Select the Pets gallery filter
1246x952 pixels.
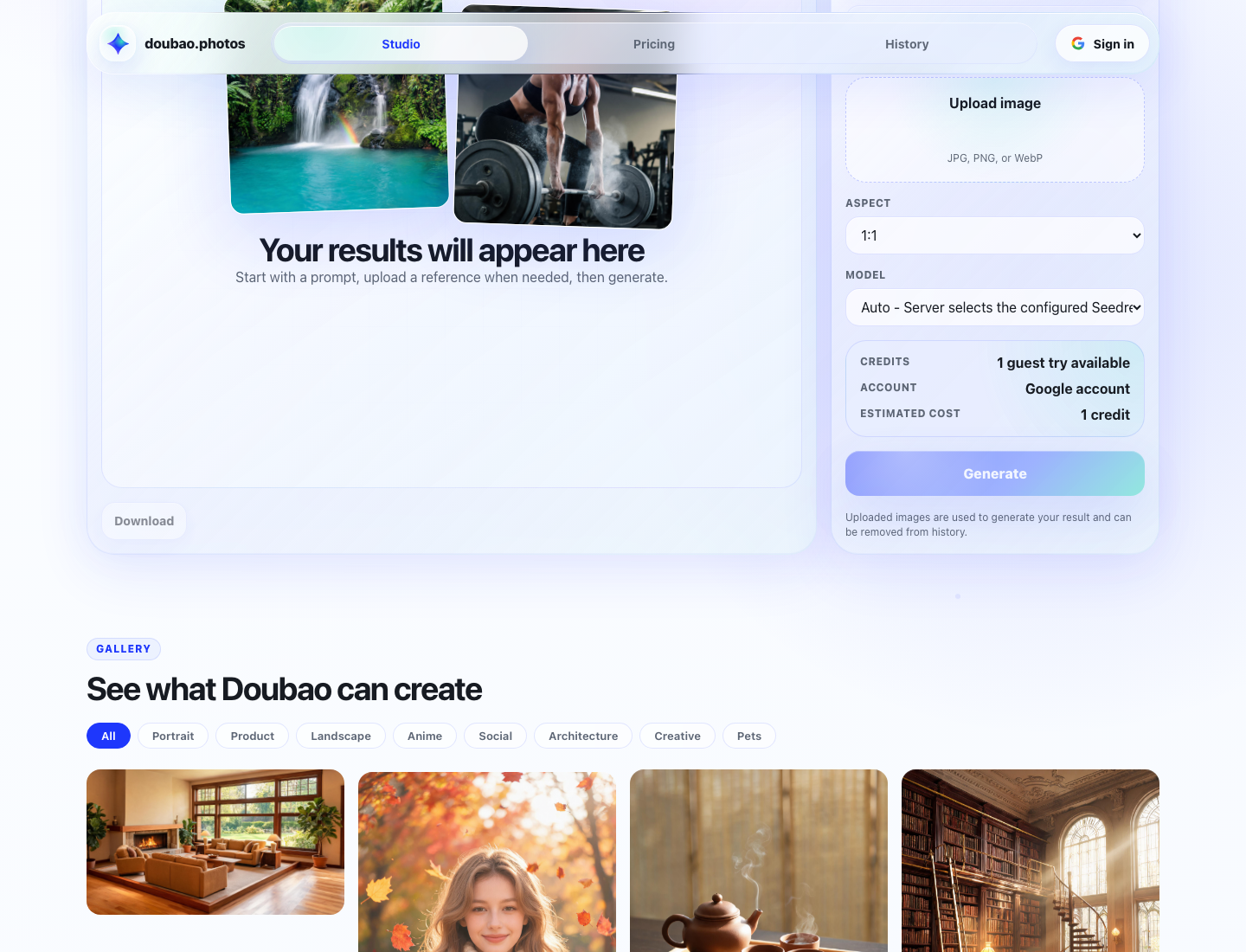point(749,736)
